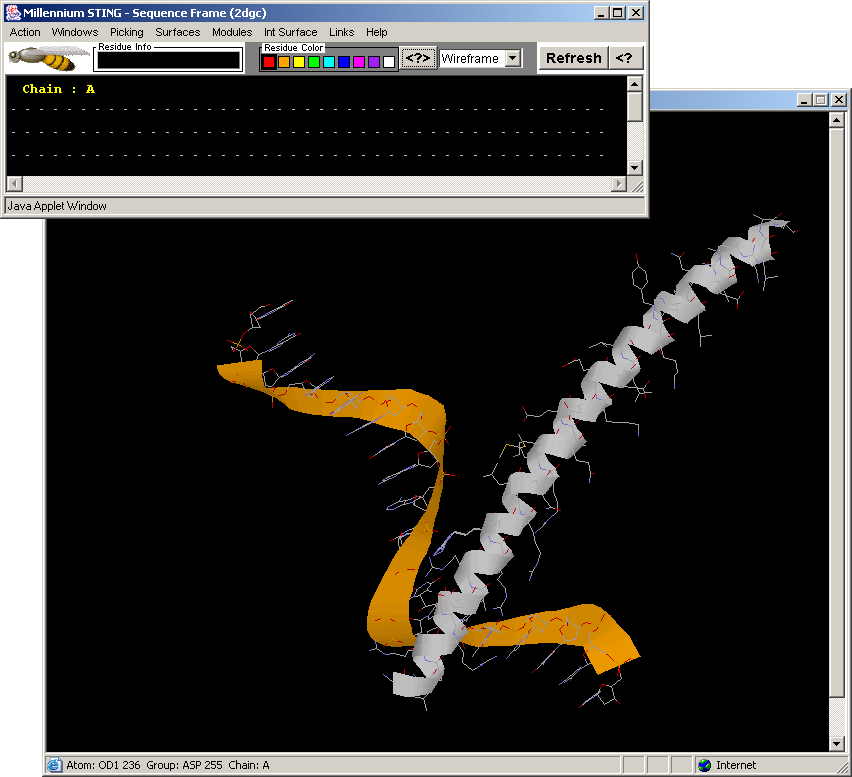This screenshot has height=777, width=852.
Task: Open the Action menu
Action: coord(25,32)
